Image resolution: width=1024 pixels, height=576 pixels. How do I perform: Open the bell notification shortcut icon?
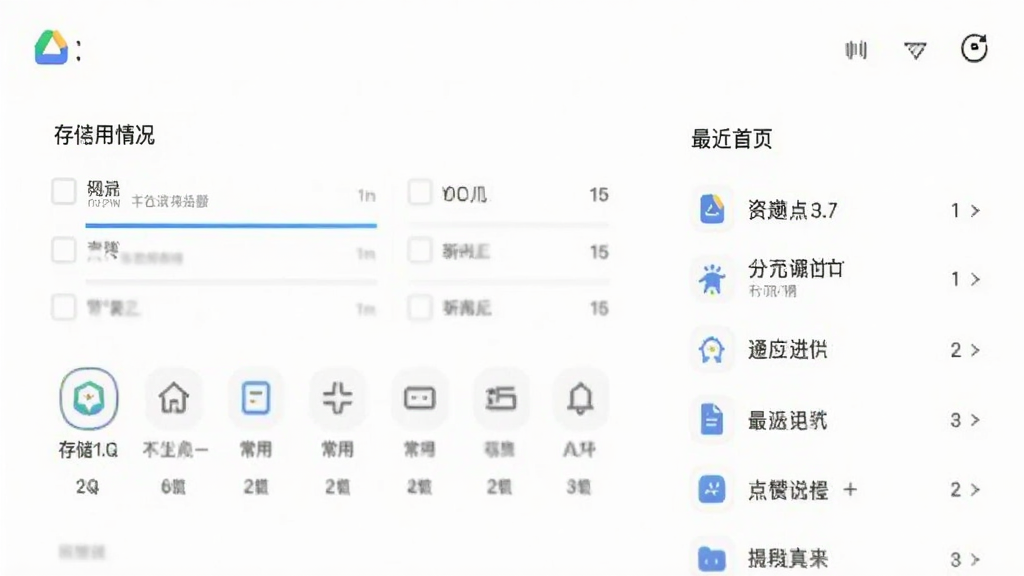tap(580, 398)
